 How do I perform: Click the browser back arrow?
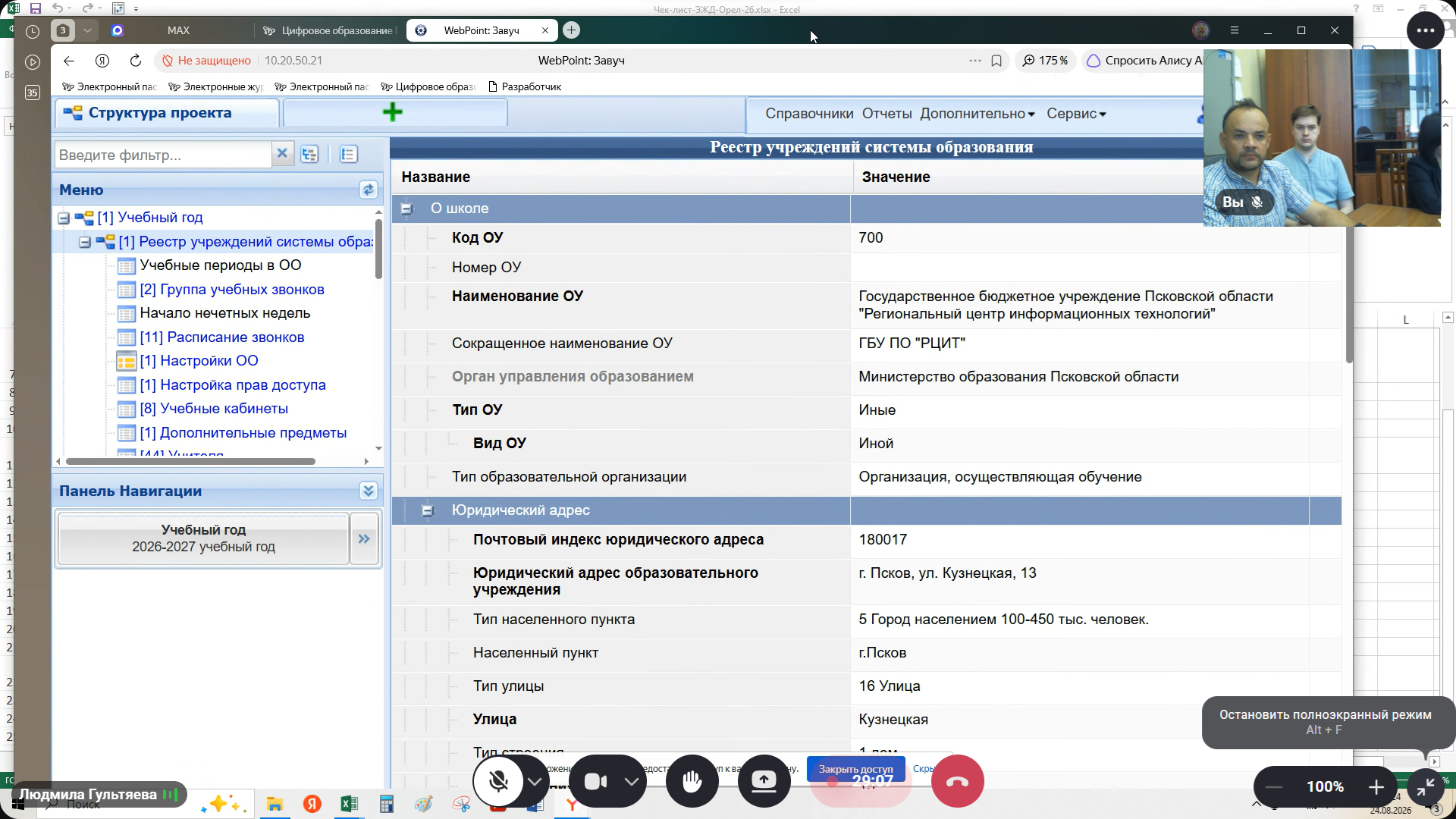tap(69, 61)
